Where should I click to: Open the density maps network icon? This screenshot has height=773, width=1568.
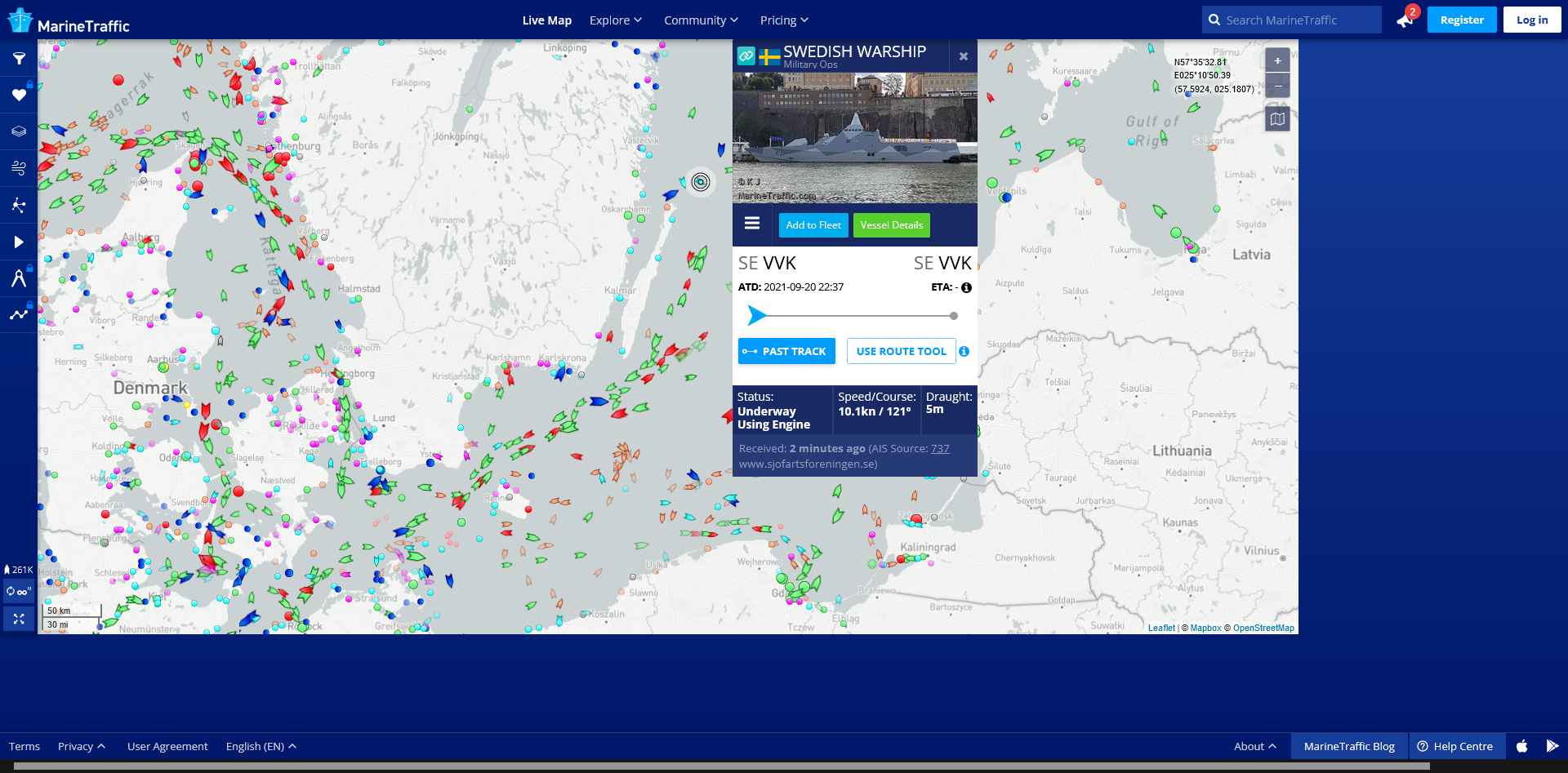(x=19, y=205)
